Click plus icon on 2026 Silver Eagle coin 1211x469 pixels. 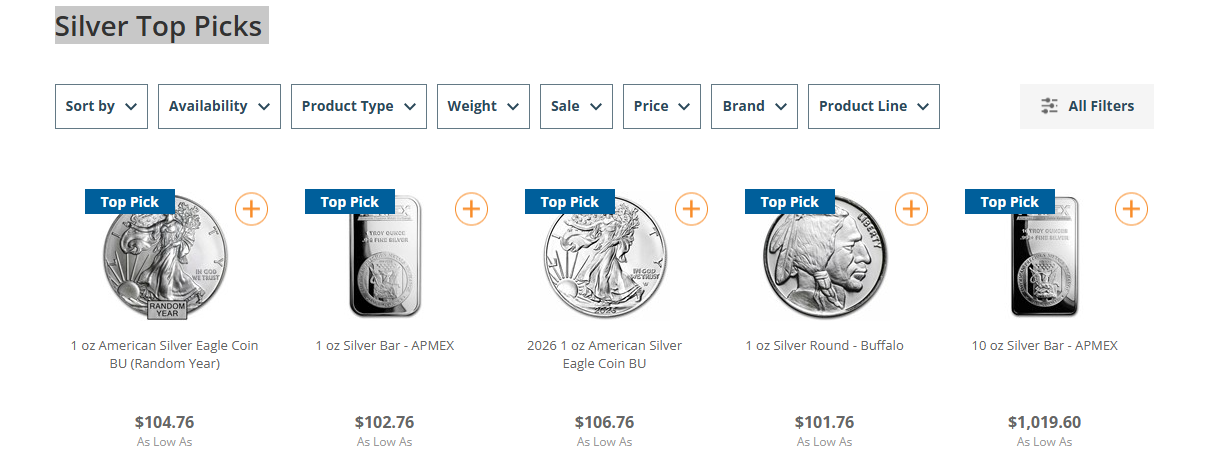[x=692, y=209]
